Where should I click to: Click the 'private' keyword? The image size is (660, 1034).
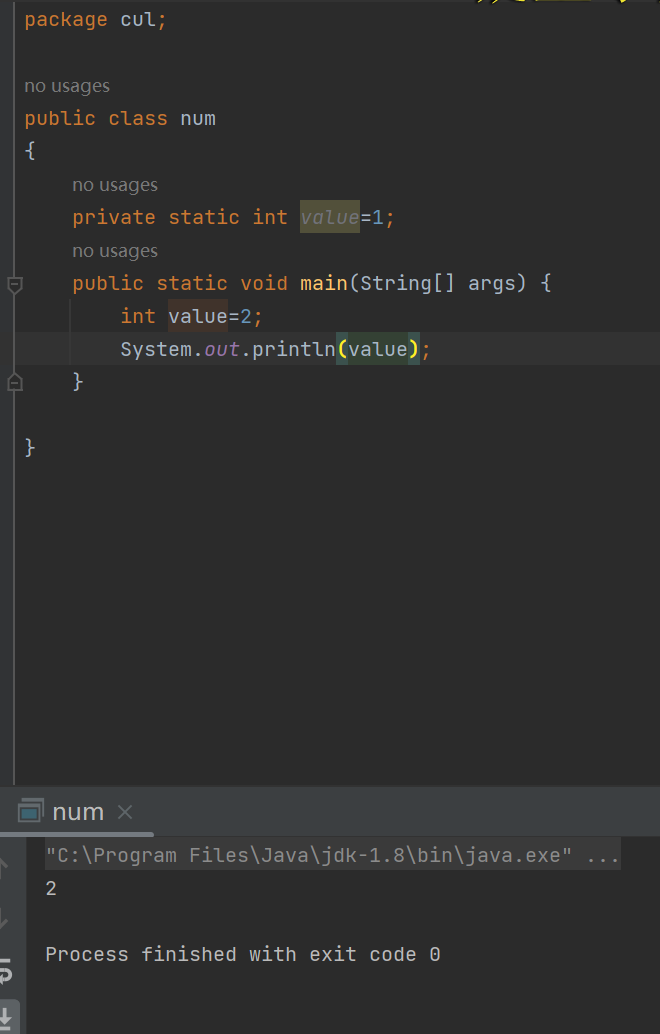(x=114, y=218)
